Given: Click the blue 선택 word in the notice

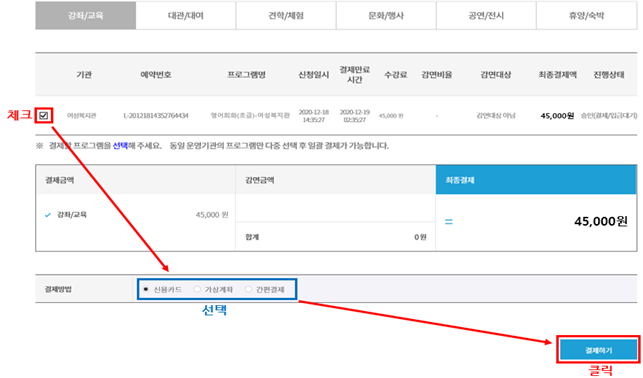Looking at the screenshot, I should (x=120, y=146).
